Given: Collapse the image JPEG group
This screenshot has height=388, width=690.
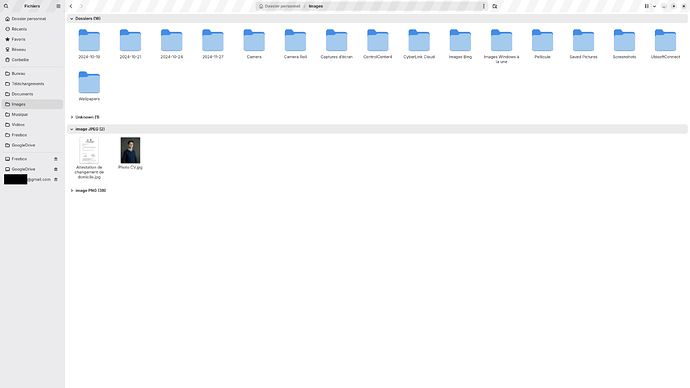Looking at the screenshot, I should tap(72, 129).
